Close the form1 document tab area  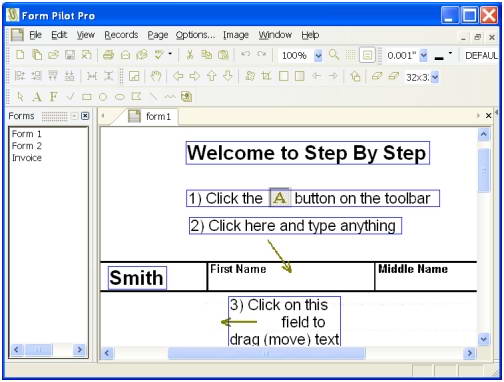(488, 116)
